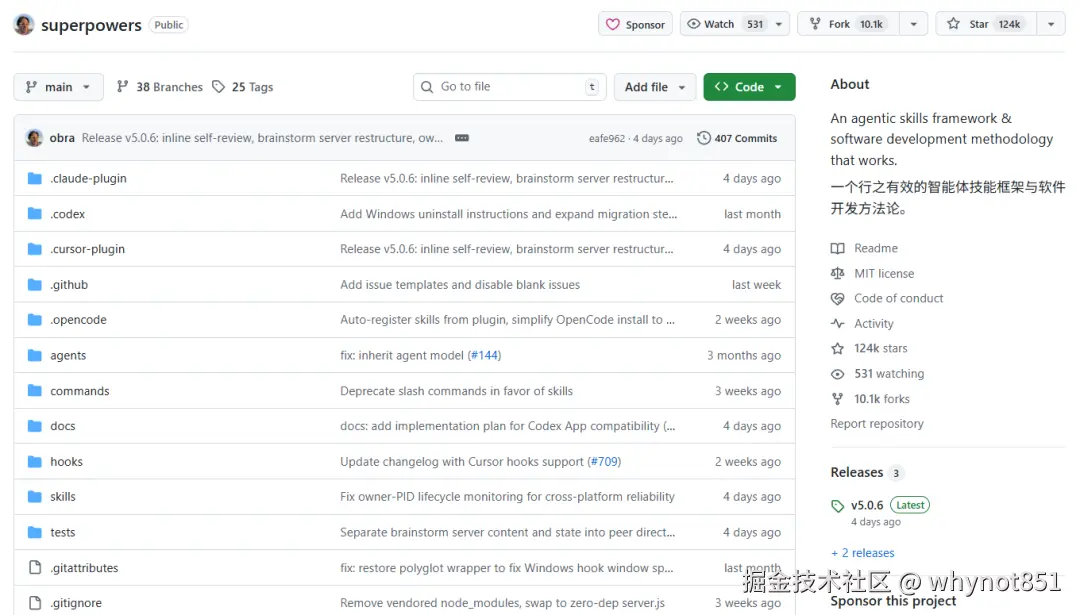Viewport: 1080px width, 615px height.
Task: Open the .cursor-plugin folder
Action: coord(87,249)
